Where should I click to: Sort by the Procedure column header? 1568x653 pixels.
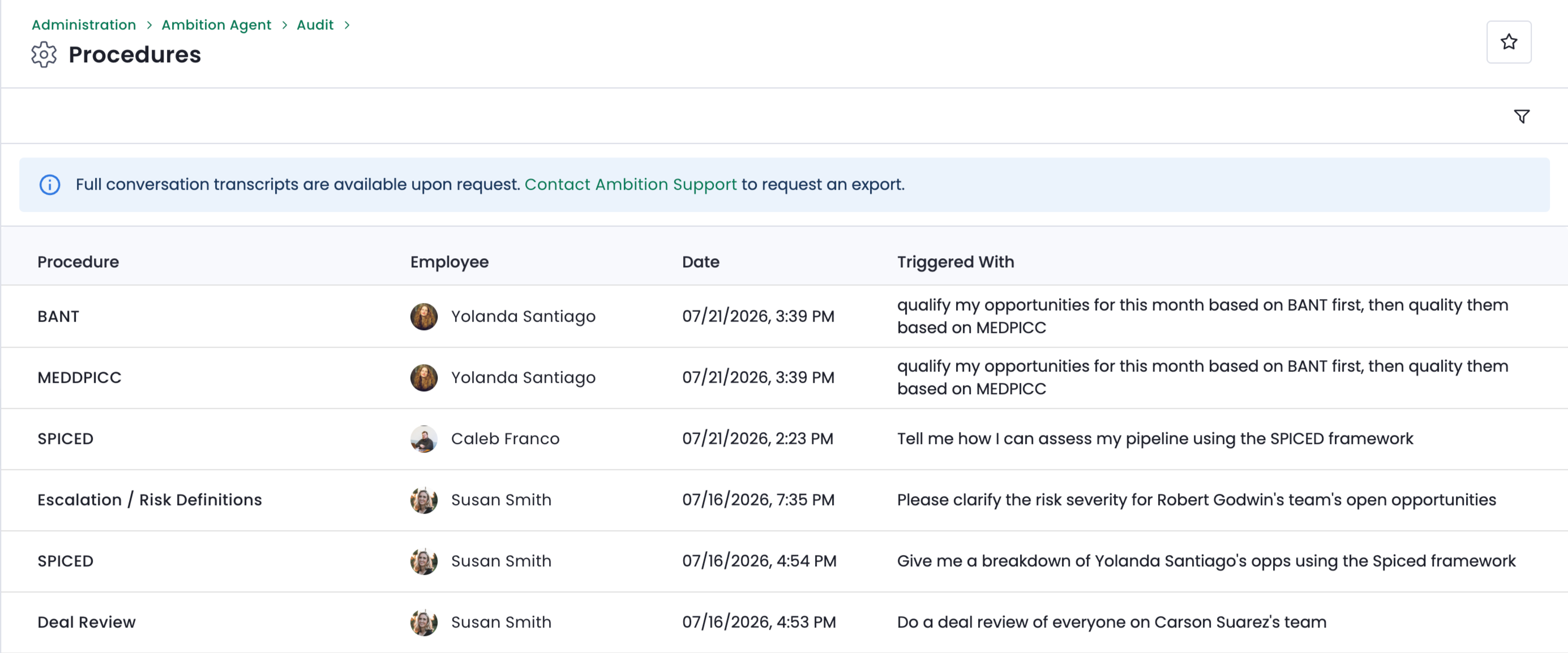(78, 262)
